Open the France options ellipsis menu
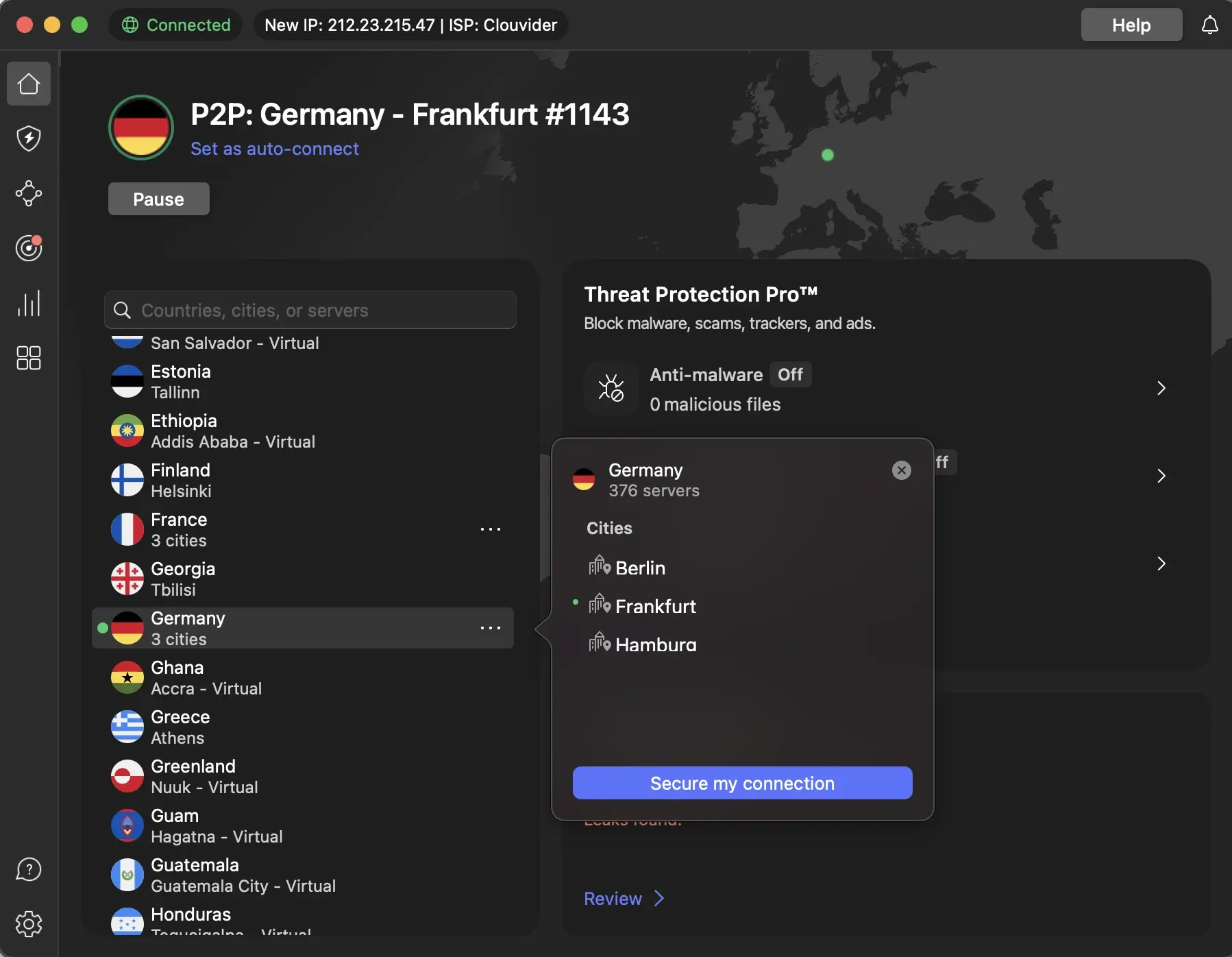The height and width of the screenshot is (957, 1232). tap(491, 529)
